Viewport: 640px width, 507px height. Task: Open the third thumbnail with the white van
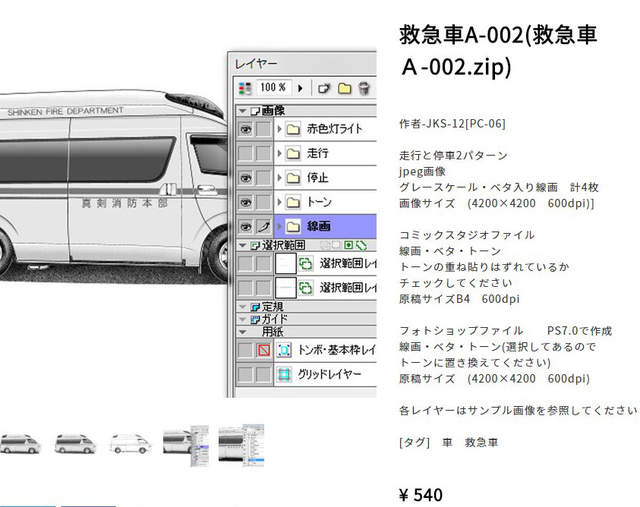click(x=128, y=441)
